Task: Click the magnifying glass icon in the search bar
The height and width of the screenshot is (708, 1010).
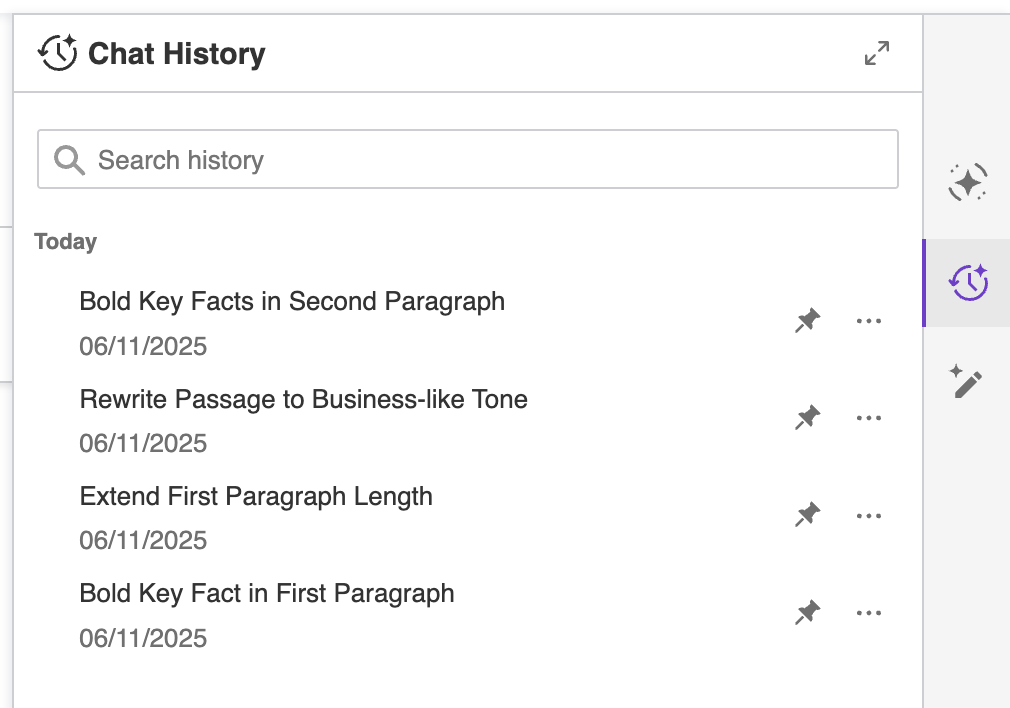Action: (68, 159)
